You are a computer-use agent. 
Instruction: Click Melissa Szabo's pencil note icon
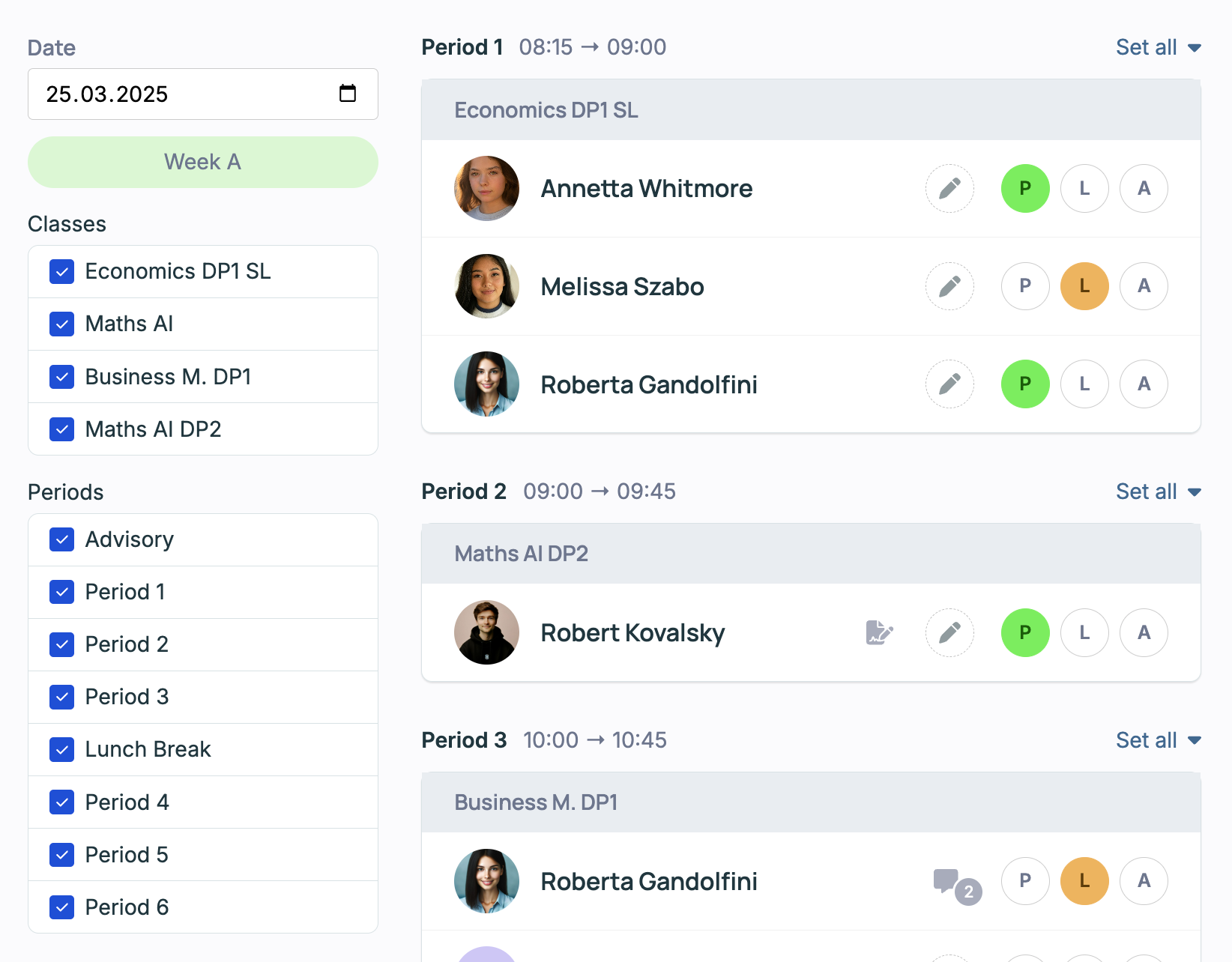click(x=949, y=286)
